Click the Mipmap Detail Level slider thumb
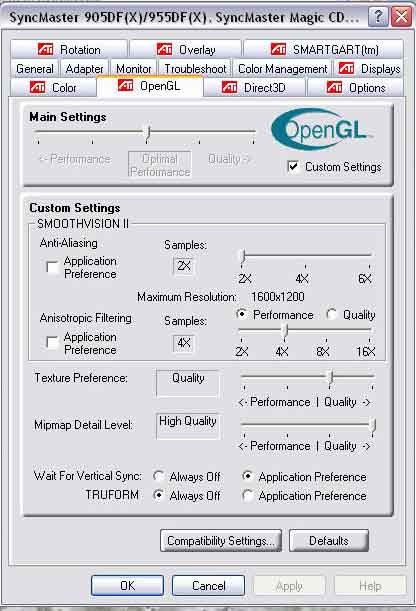The height and width of the screenshot is (611, 416). tap(373, 426)
